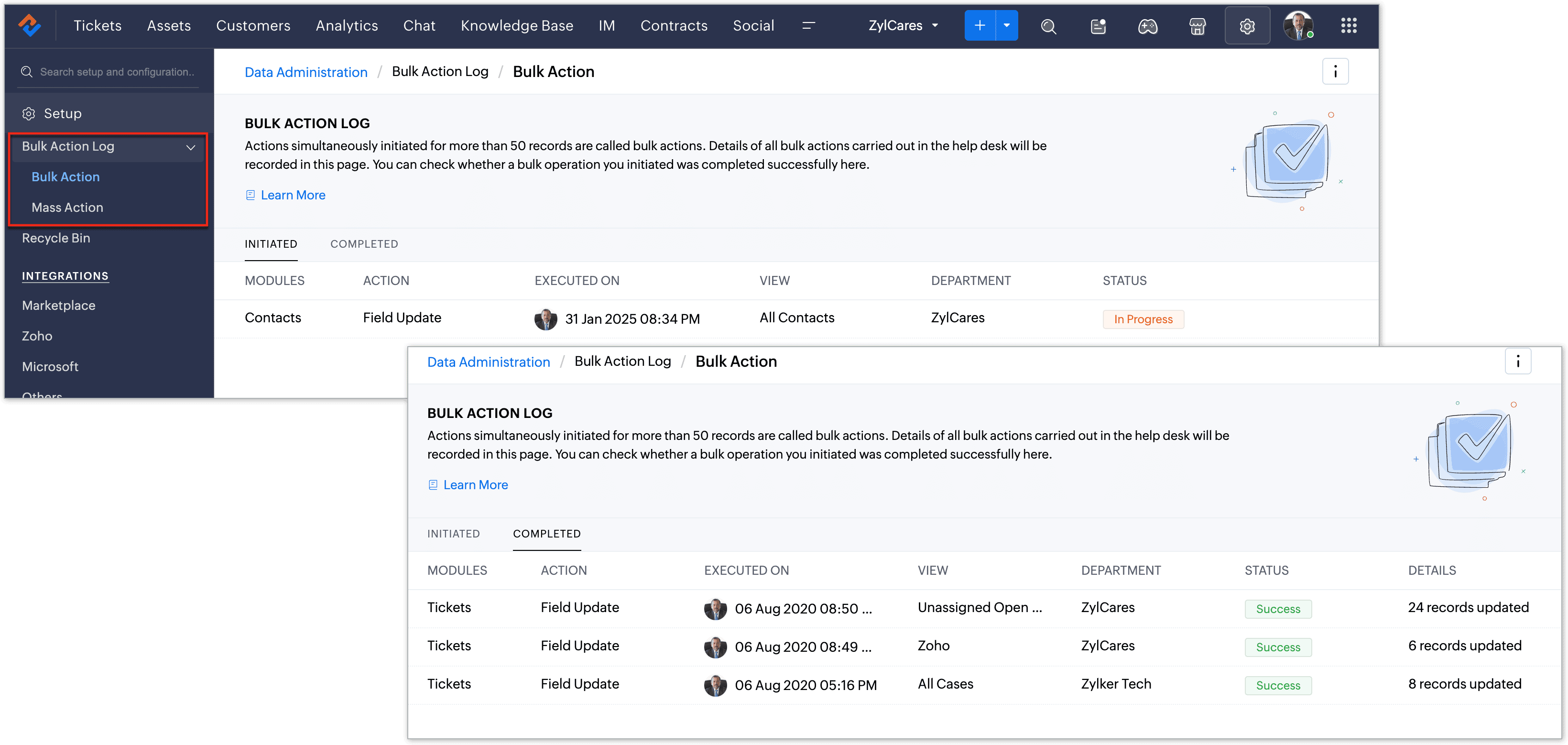The width and height of the screenshot is (1568, 745).
Task: Open the marketplace store icon in top bar
Action: coord(1198,26)
